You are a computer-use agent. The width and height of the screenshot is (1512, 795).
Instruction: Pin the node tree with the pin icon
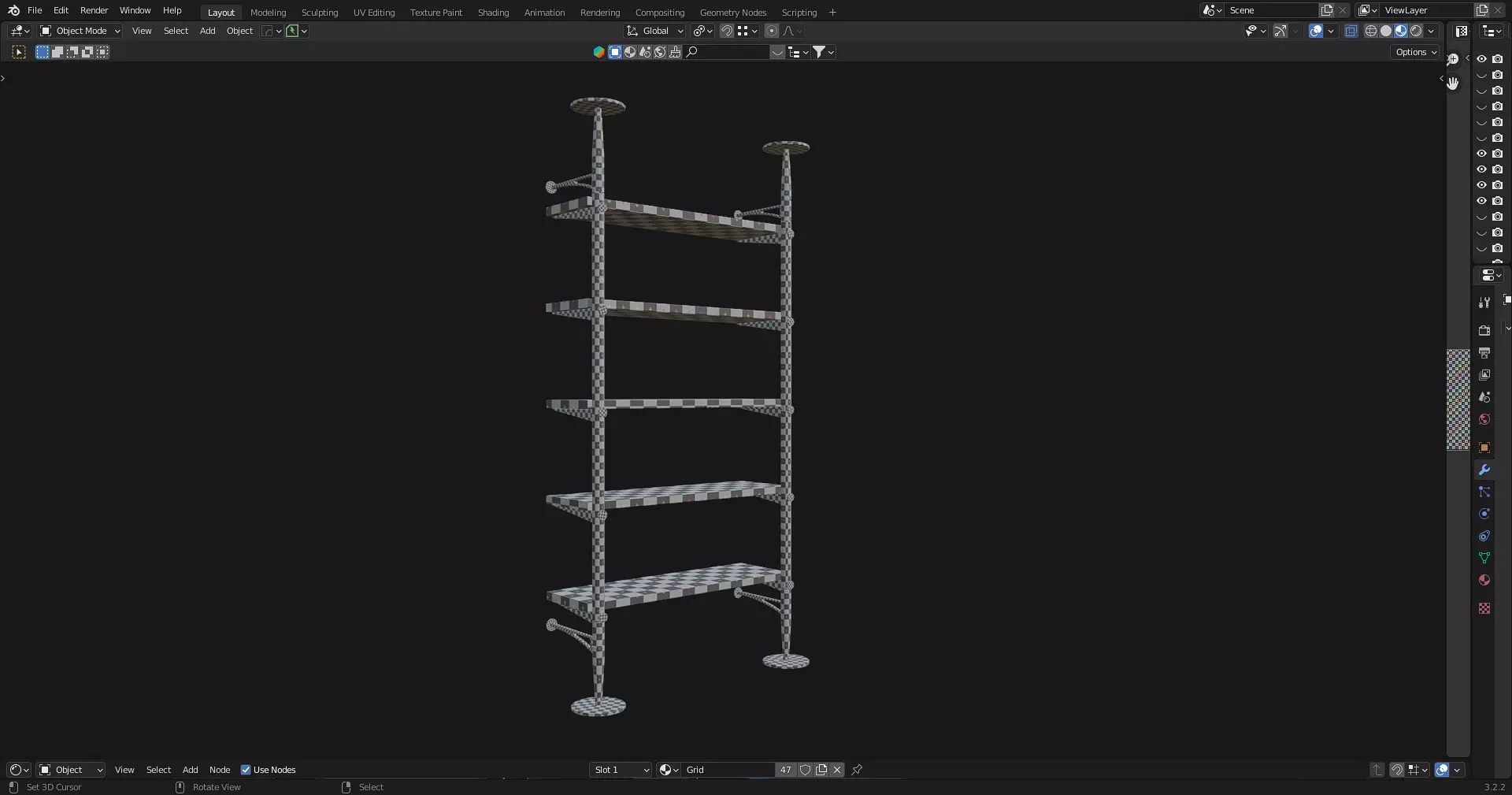pyautogui.click(x=857, y=770)
